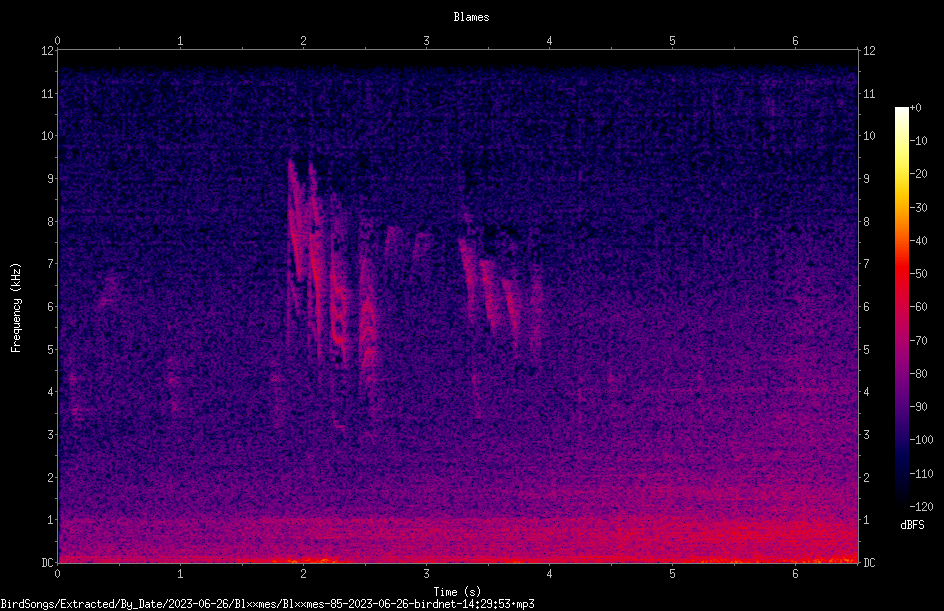The height and width of the screenshot is (611, 944).
Task: Click the '9' label on the left frequency axis
Action: point(51,179)
